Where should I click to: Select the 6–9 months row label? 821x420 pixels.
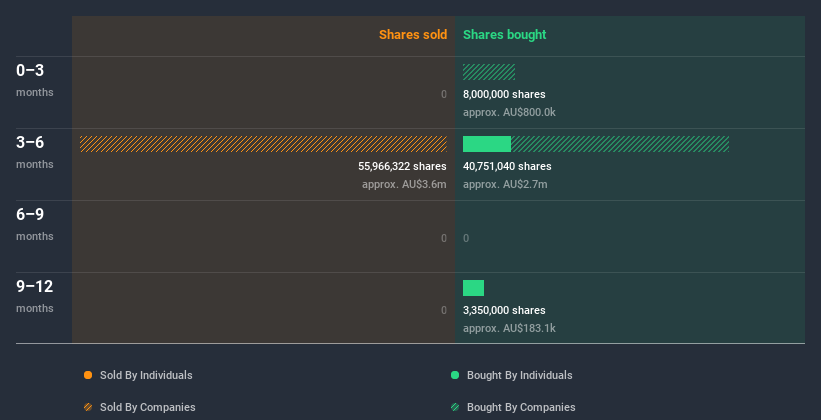click(32, 215)
